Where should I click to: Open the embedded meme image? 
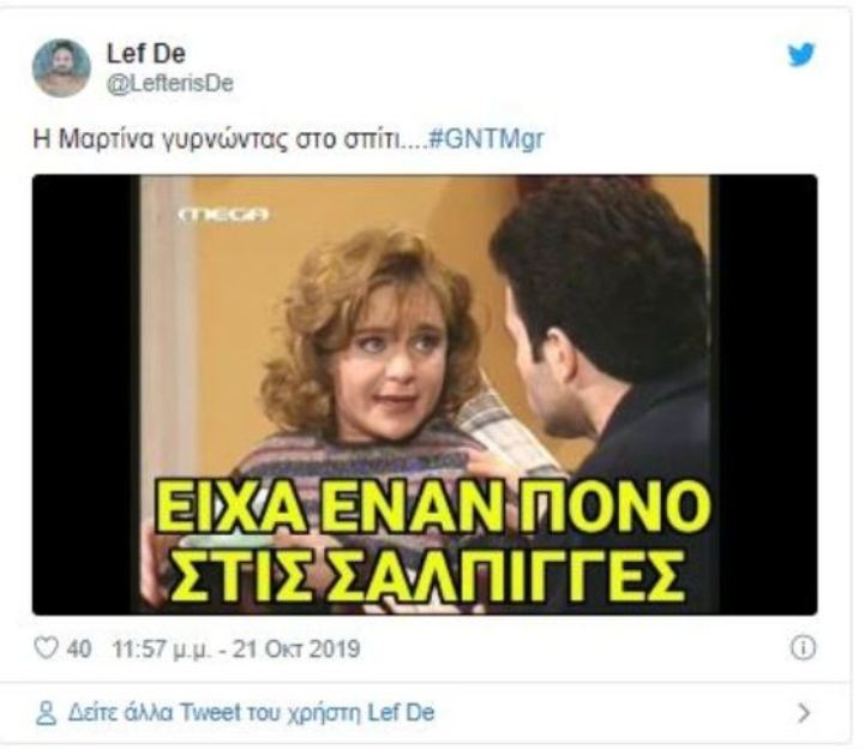(x=424, y=395)
